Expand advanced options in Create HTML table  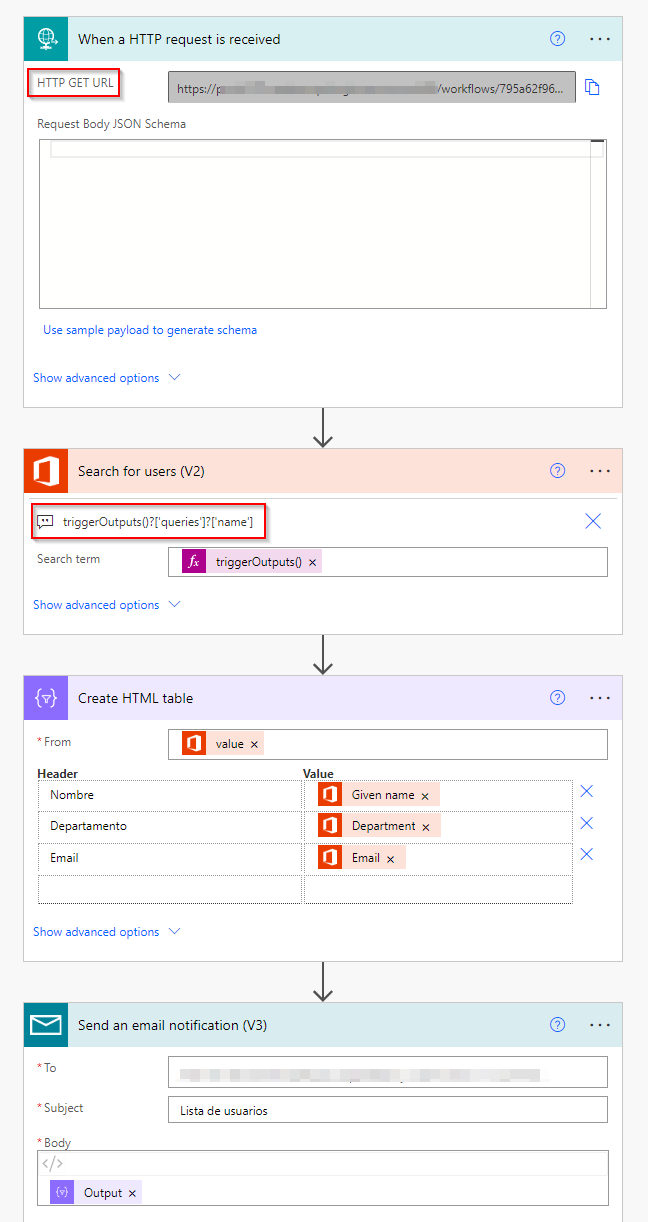107,932
